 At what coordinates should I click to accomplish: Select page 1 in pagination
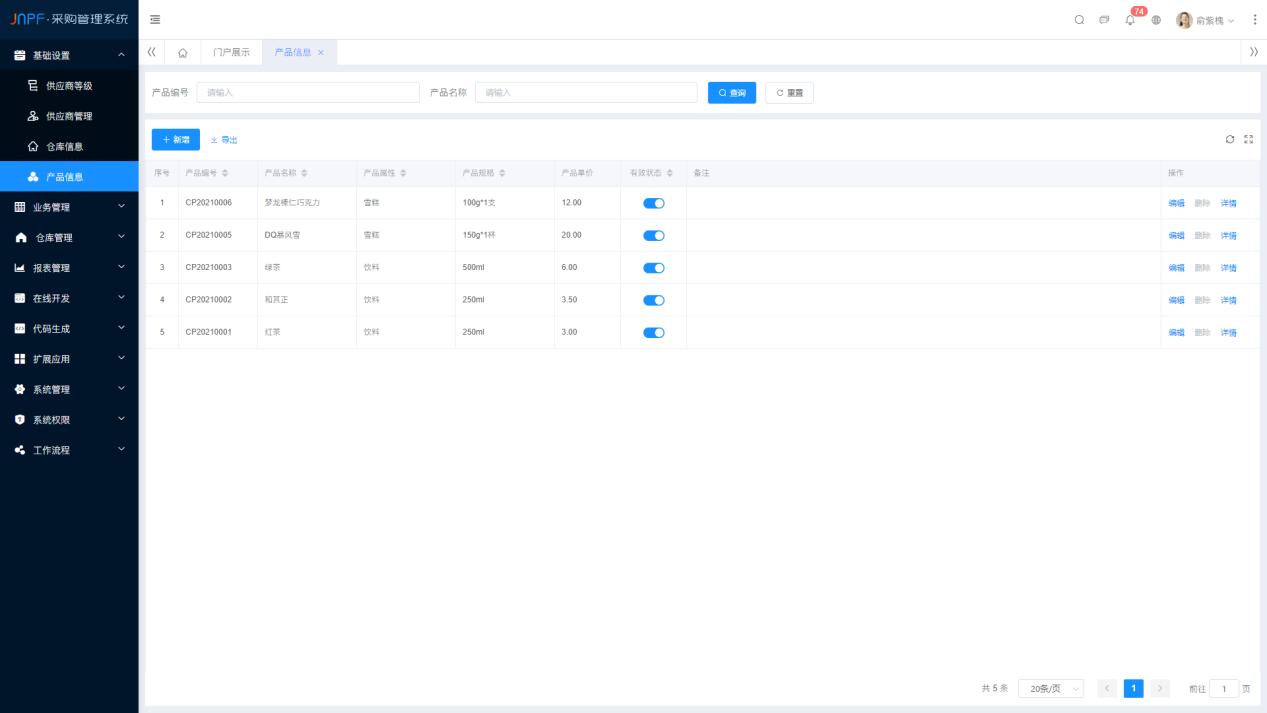point(1133,689)
